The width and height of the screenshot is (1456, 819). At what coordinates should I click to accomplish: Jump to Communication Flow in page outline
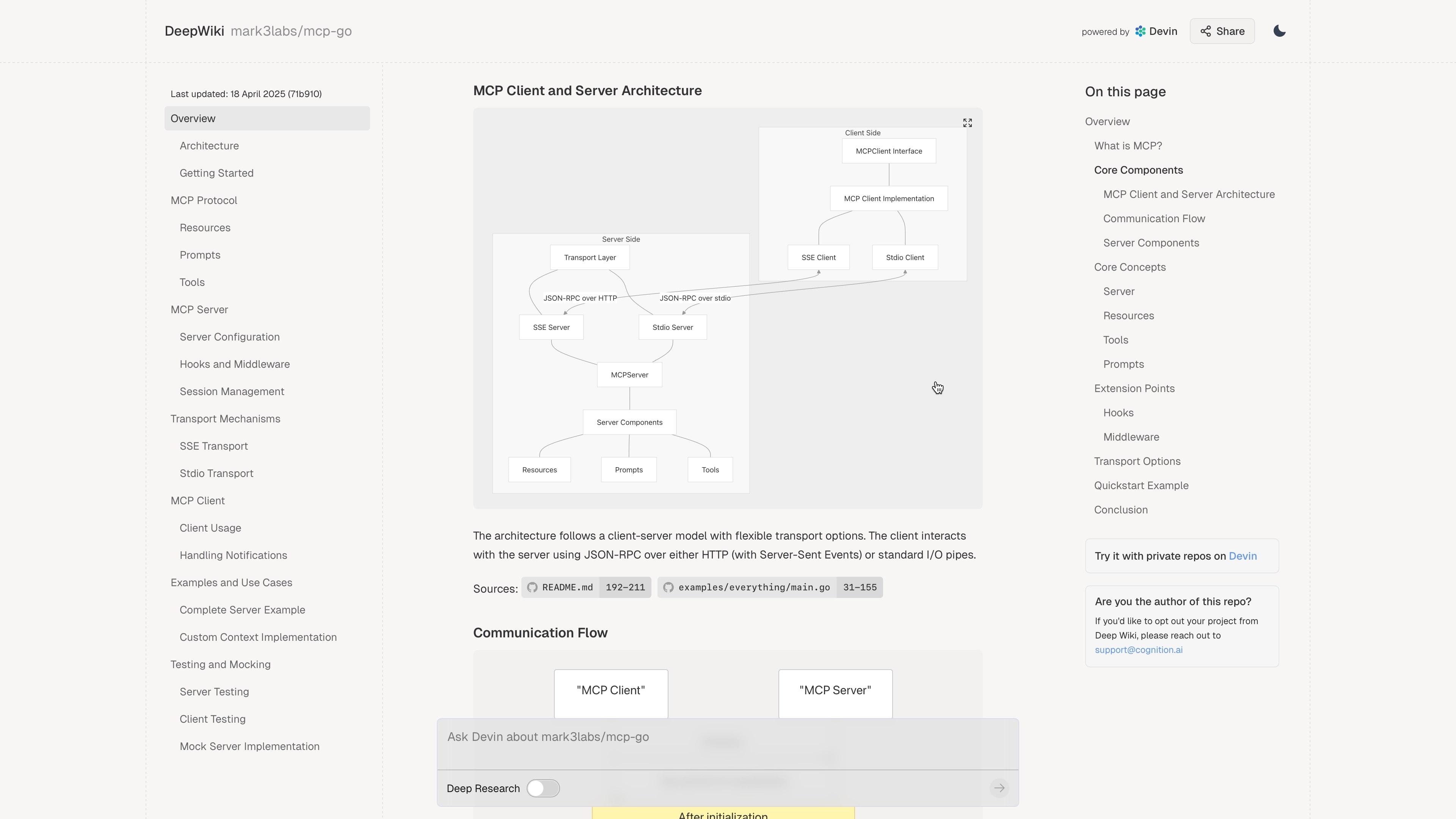point(1153,219)
